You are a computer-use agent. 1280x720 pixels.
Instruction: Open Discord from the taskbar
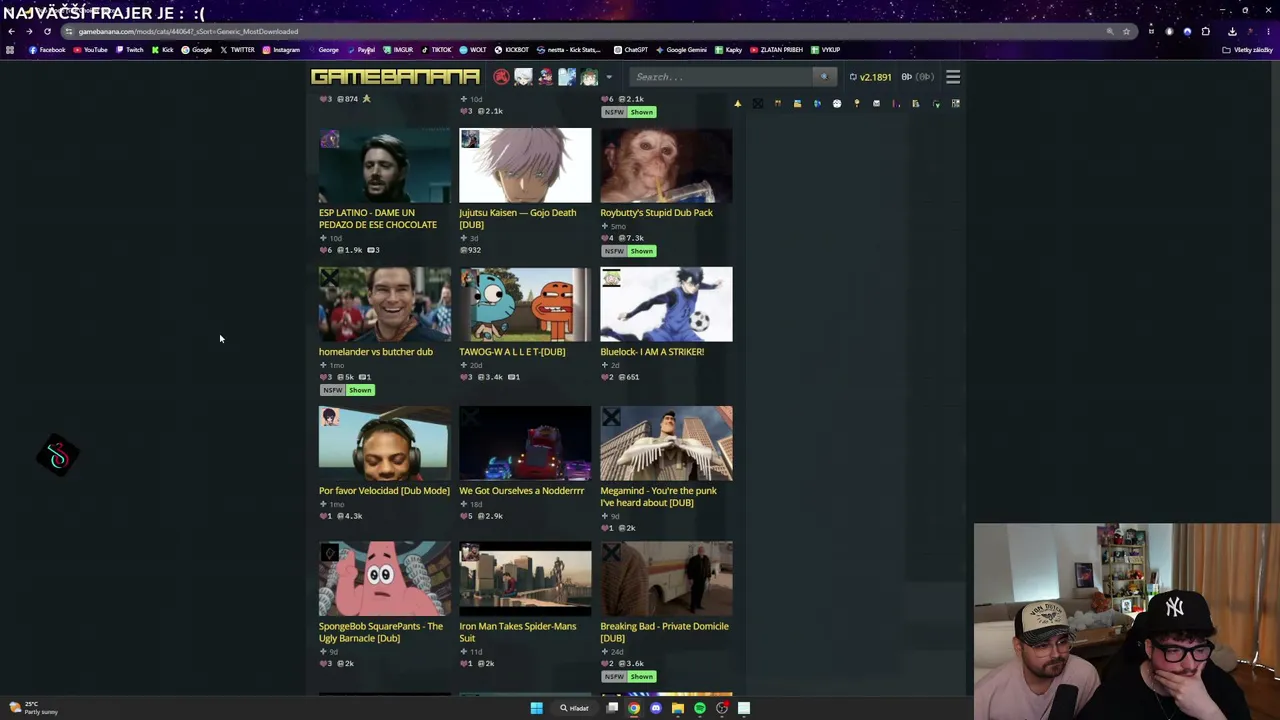pos(656,708)
